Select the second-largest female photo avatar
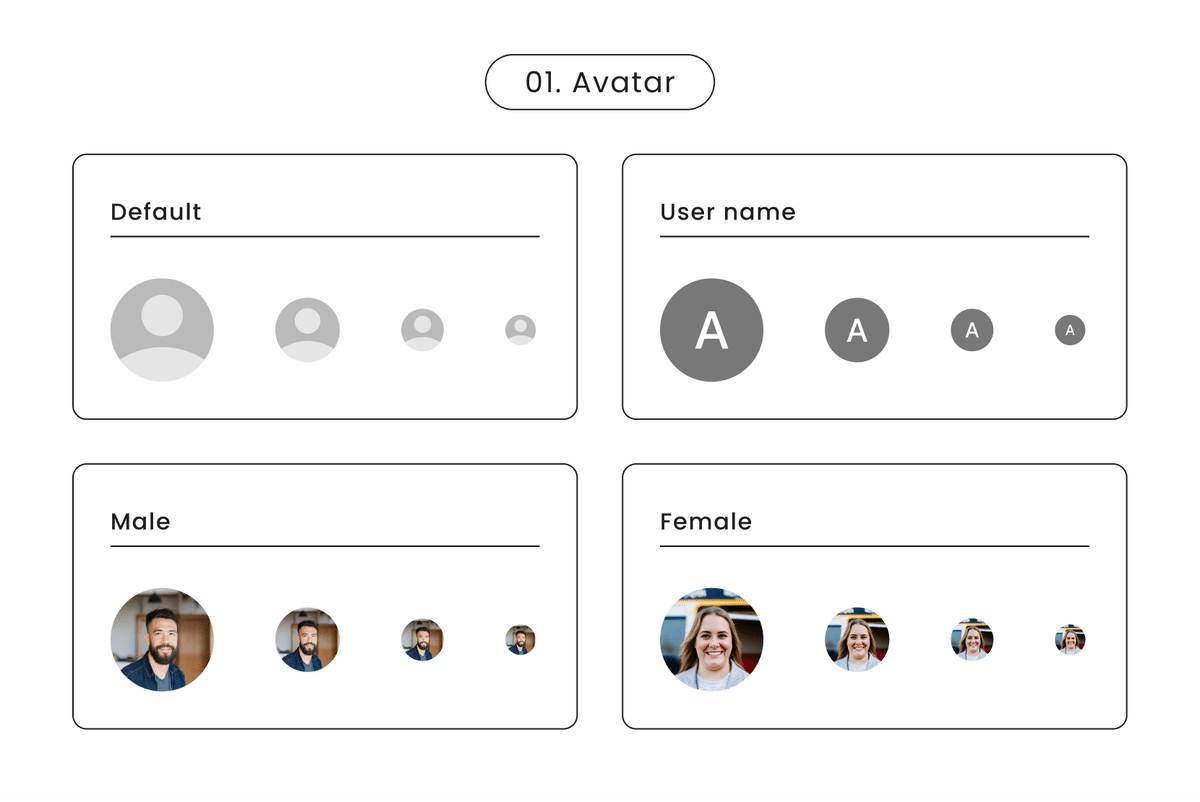 pos(857,640)
